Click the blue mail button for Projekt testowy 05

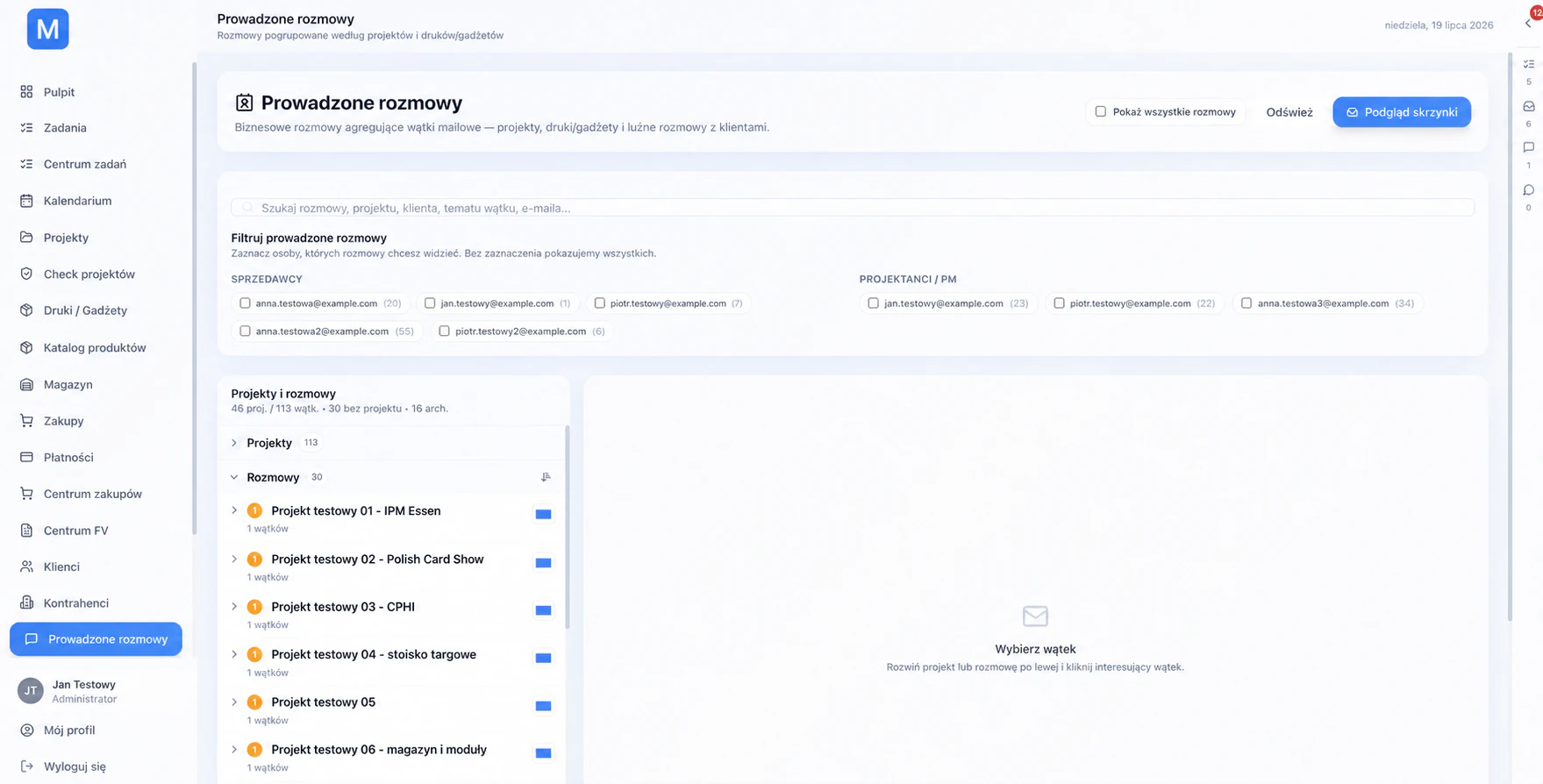[544, 706]
